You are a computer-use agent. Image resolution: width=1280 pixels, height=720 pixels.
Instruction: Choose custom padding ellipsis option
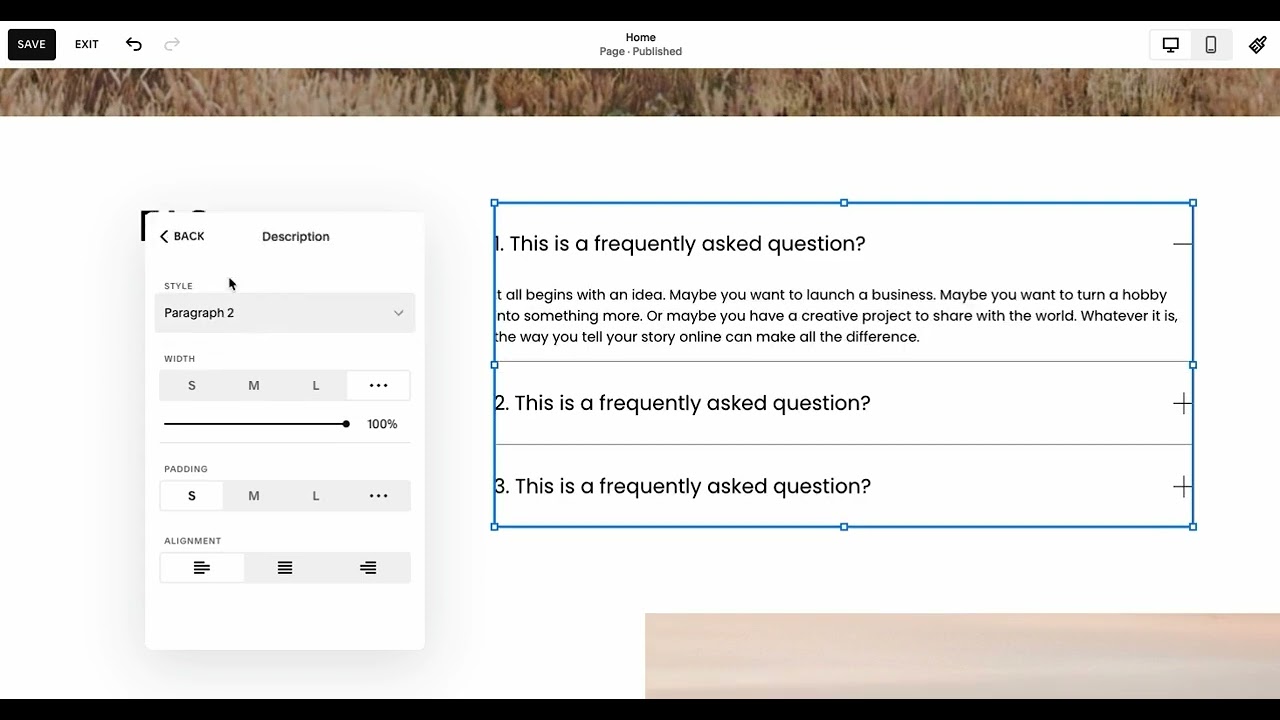378,496
